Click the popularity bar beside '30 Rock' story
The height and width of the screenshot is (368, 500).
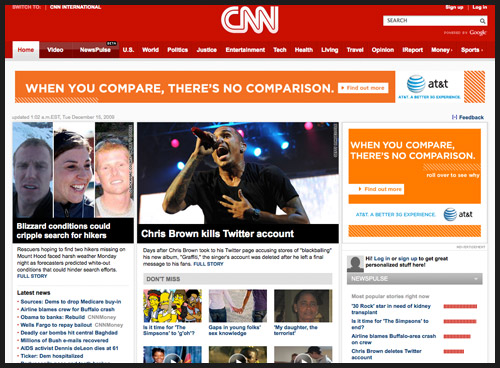[460, 306]
